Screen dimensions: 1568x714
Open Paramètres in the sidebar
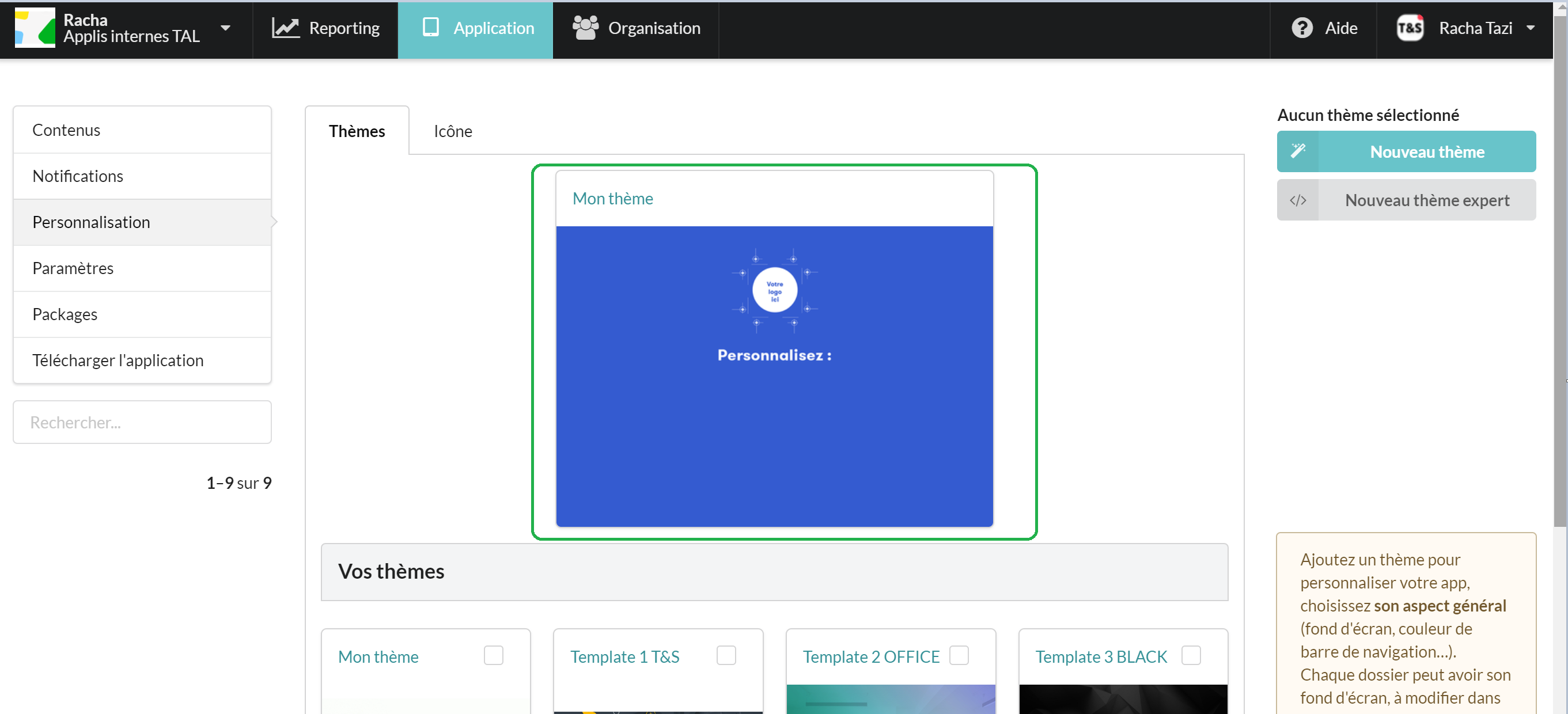pyautogui.click(x=142, y=268)
